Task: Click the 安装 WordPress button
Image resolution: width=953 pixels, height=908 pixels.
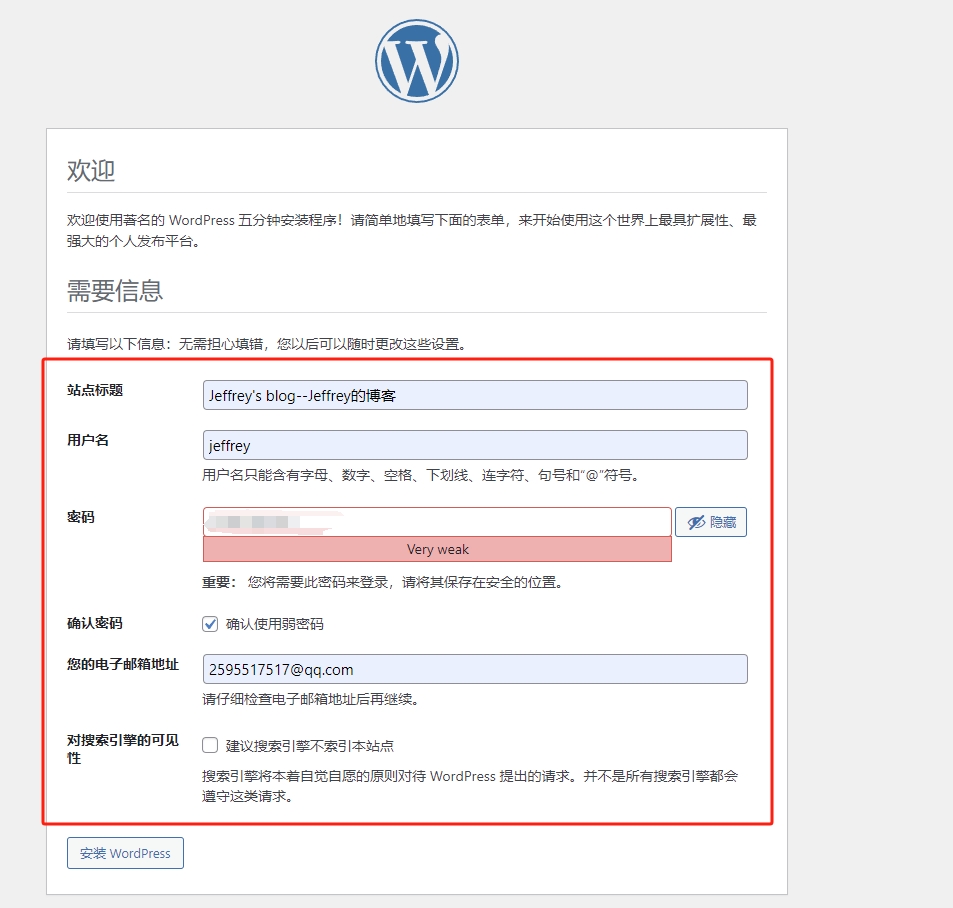Action: (x=125, y=853)
